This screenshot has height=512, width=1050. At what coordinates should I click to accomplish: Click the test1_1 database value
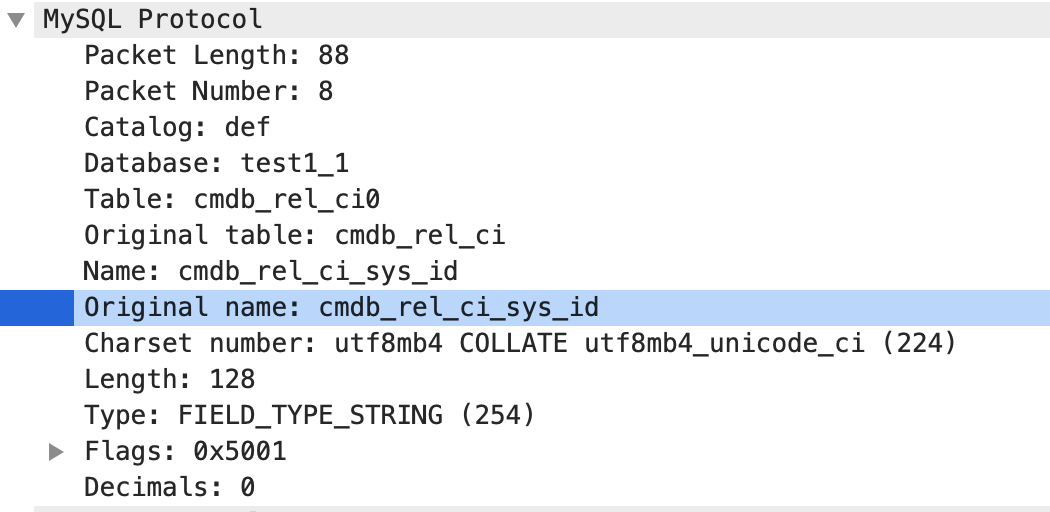(x=295, y=163)
